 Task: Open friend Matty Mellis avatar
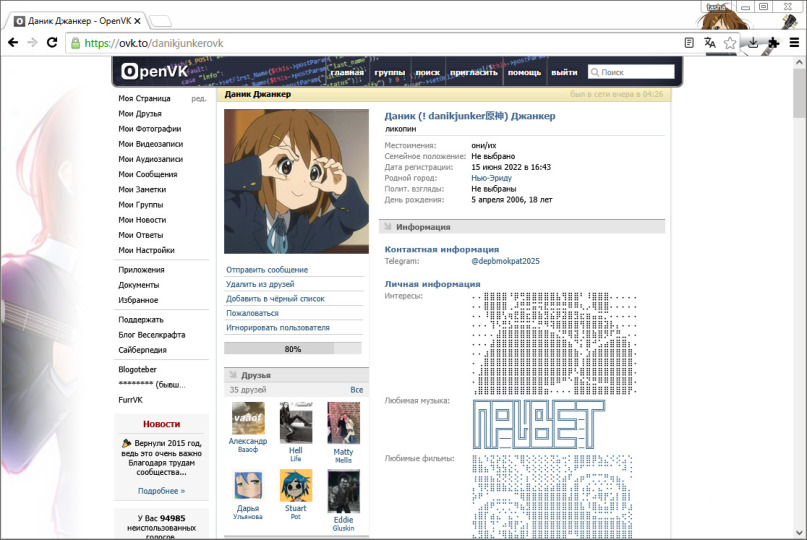344,423
